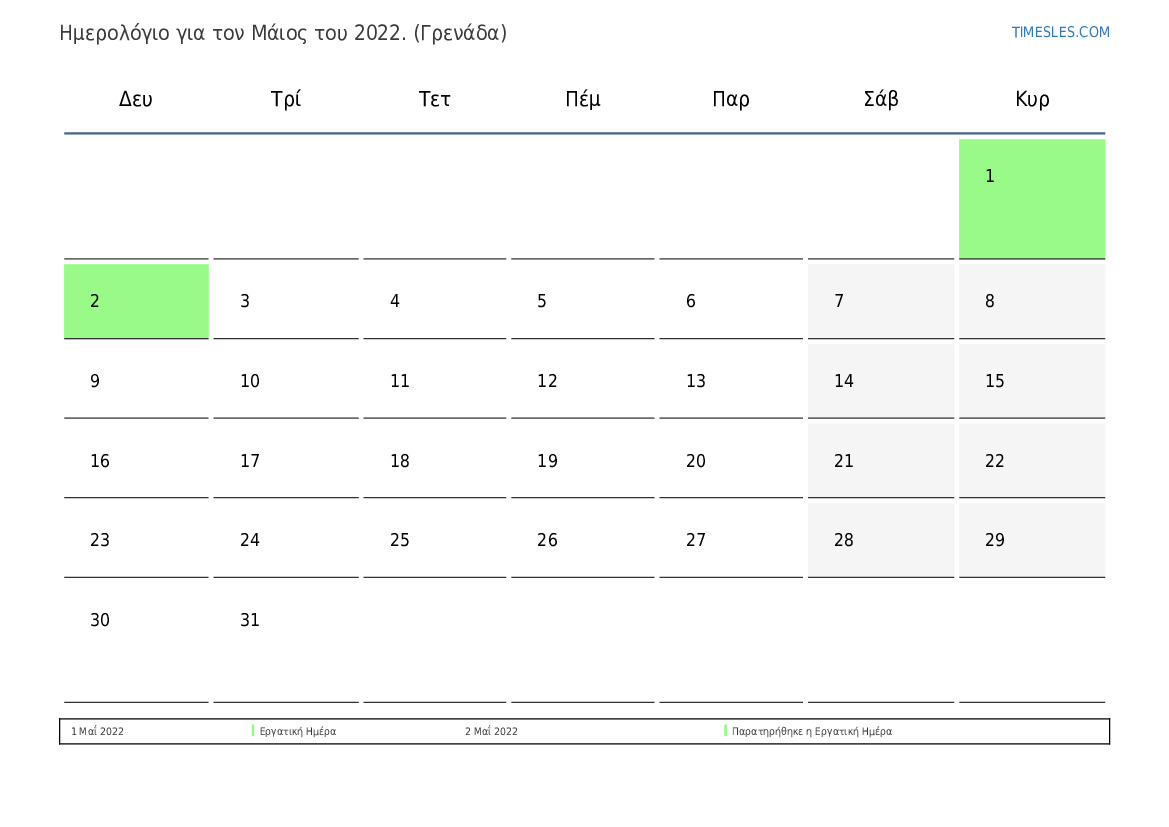The height and width of the screenshot is (827, 1169).
Task: Click the Πέμ weekday header
Action: [582, 99]
